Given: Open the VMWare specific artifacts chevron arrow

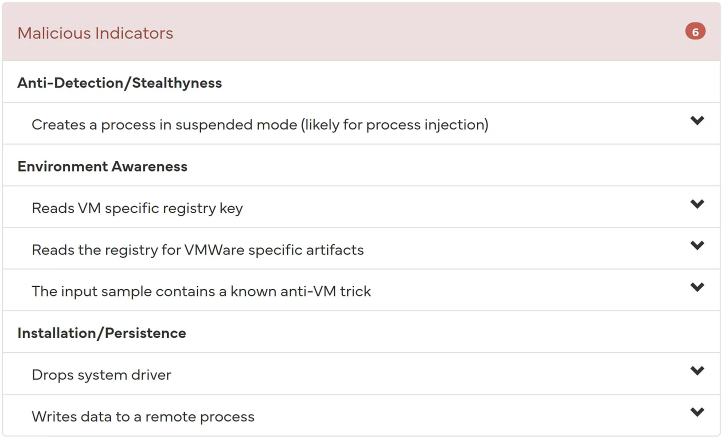Looking at the screenshot, I should [x=697, y=246].
